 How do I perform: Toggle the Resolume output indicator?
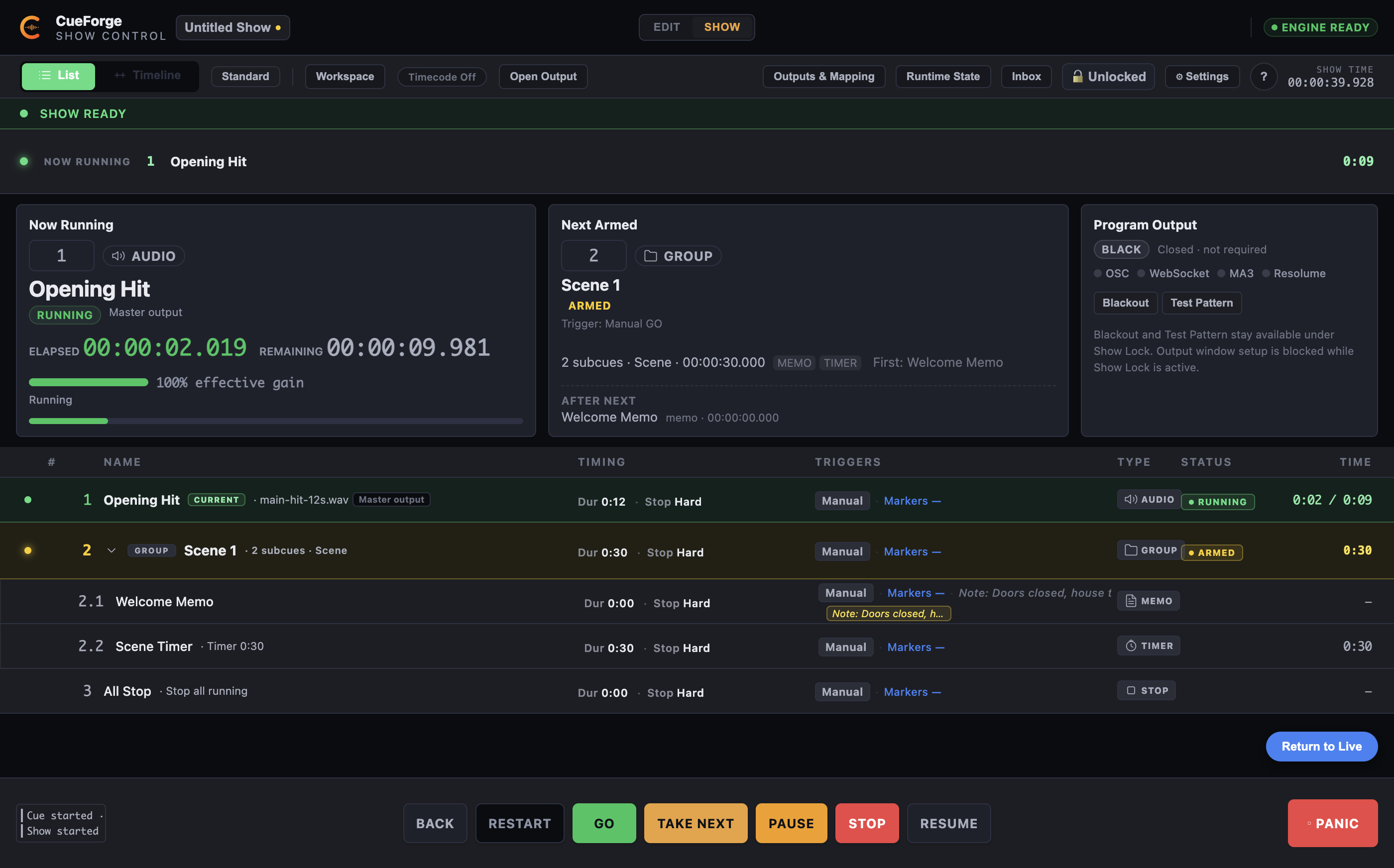click(1293, 273)
